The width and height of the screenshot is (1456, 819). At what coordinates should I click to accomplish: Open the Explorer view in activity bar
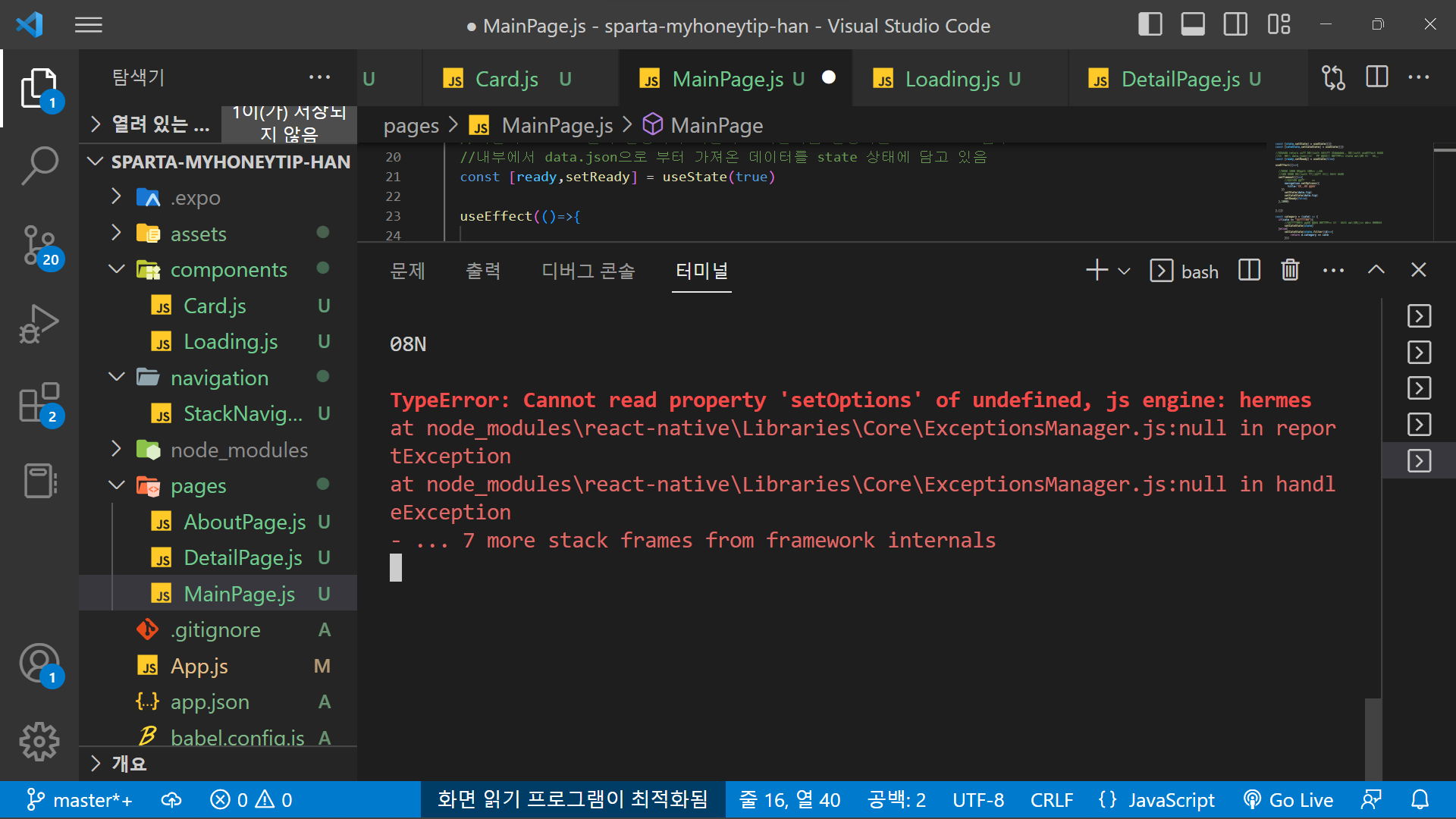(39, 89)
